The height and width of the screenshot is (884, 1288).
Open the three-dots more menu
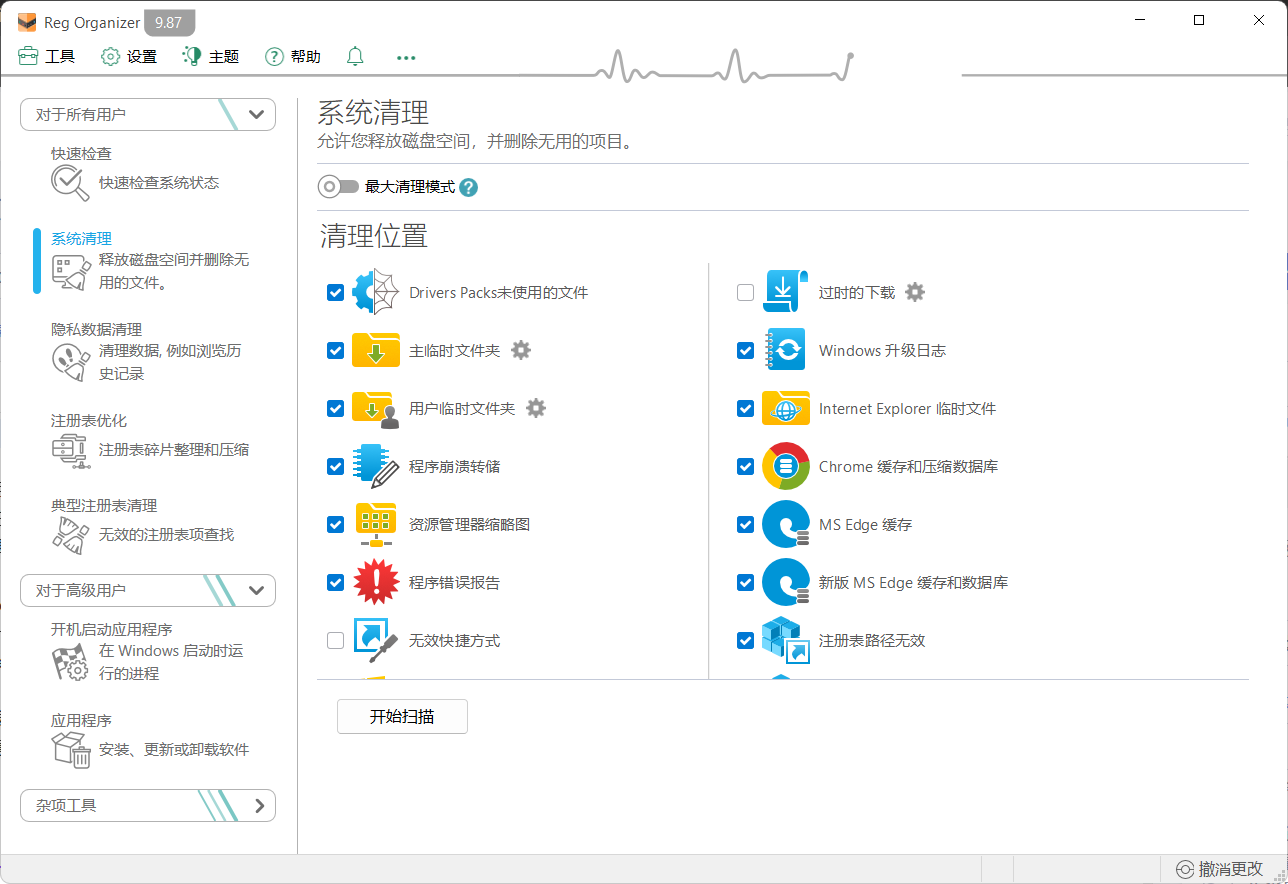406,58
